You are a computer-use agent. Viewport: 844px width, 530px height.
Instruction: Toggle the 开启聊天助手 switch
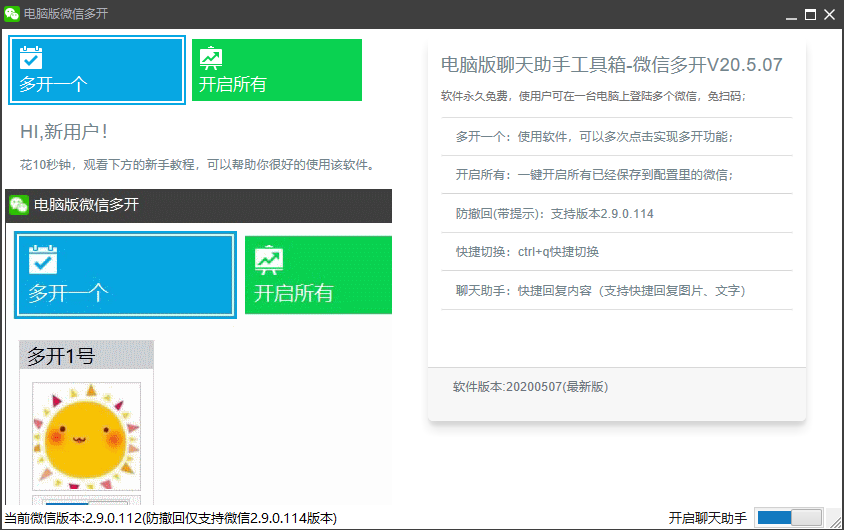pos(789,517)
